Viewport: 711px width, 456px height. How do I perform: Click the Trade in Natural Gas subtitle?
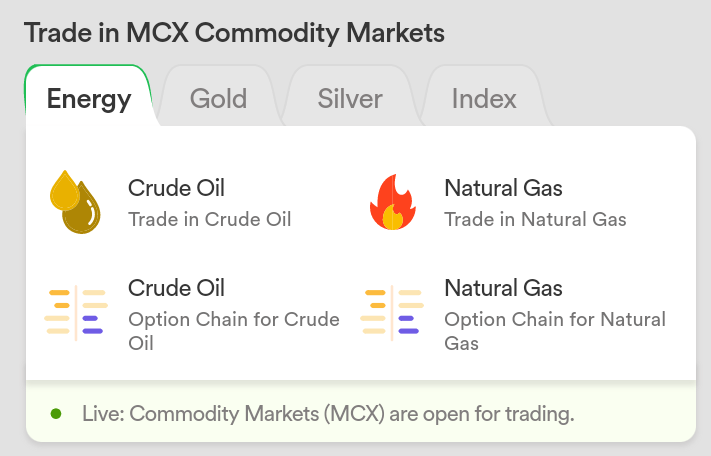(x=535, y=219)
